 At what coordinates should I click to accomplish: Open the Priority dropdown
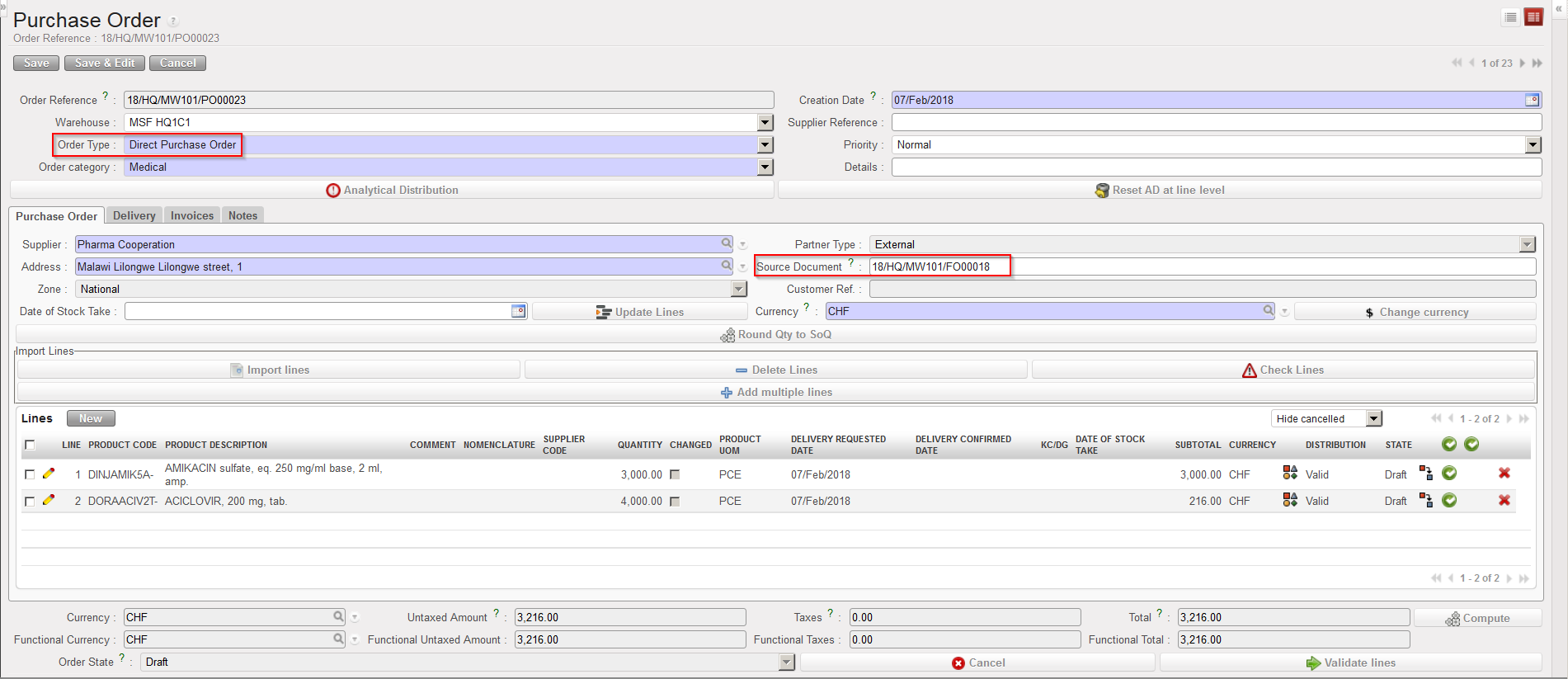[1533, 145]
